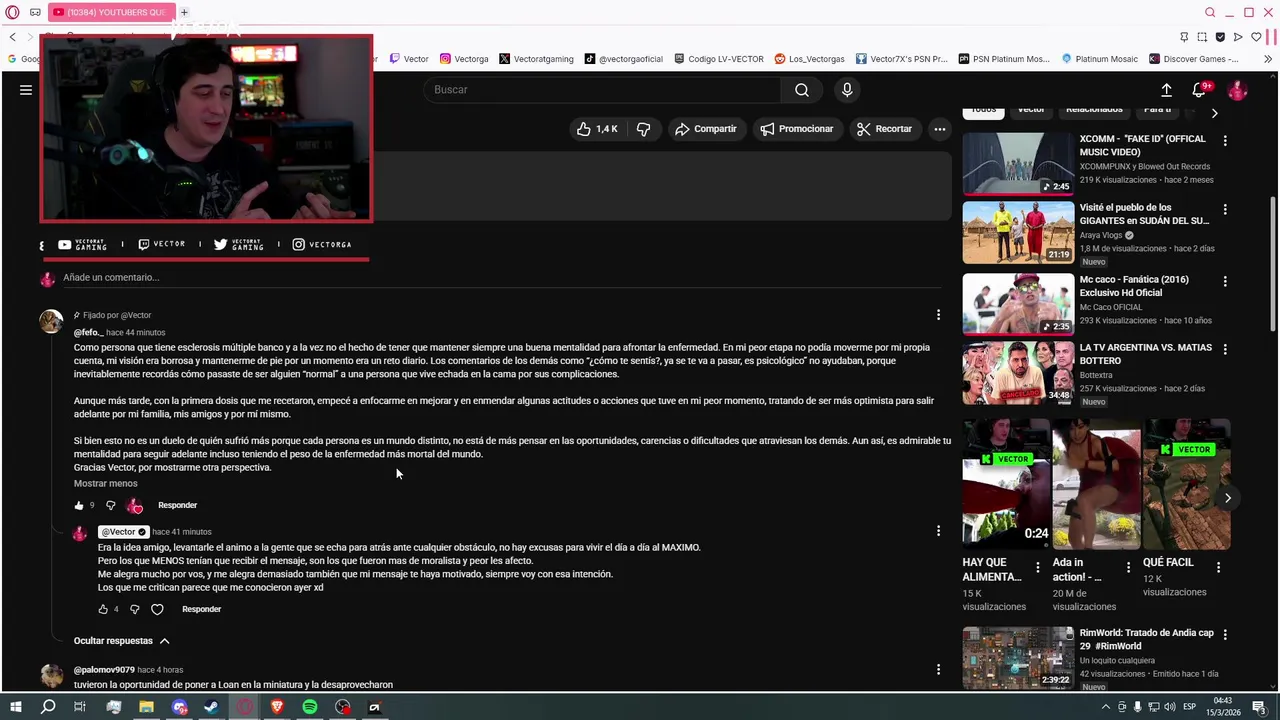The height and width of the screenshot is (720, 1280).
Task: Collapse replies via 'Ocultar respuestas'
Action: click(122, 641)
